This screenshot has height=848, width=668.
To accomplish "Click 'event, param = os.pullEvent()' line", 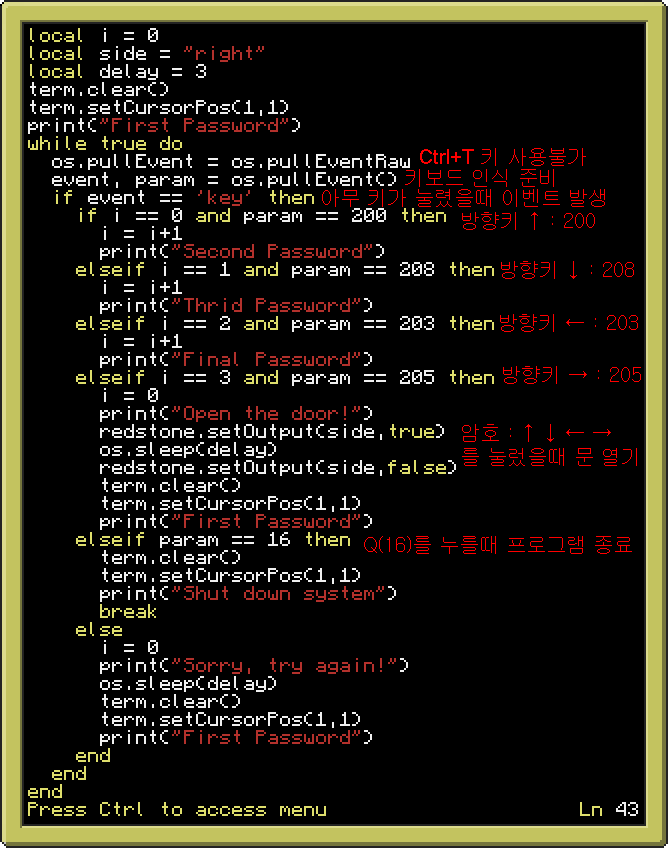I will (224, 180).
